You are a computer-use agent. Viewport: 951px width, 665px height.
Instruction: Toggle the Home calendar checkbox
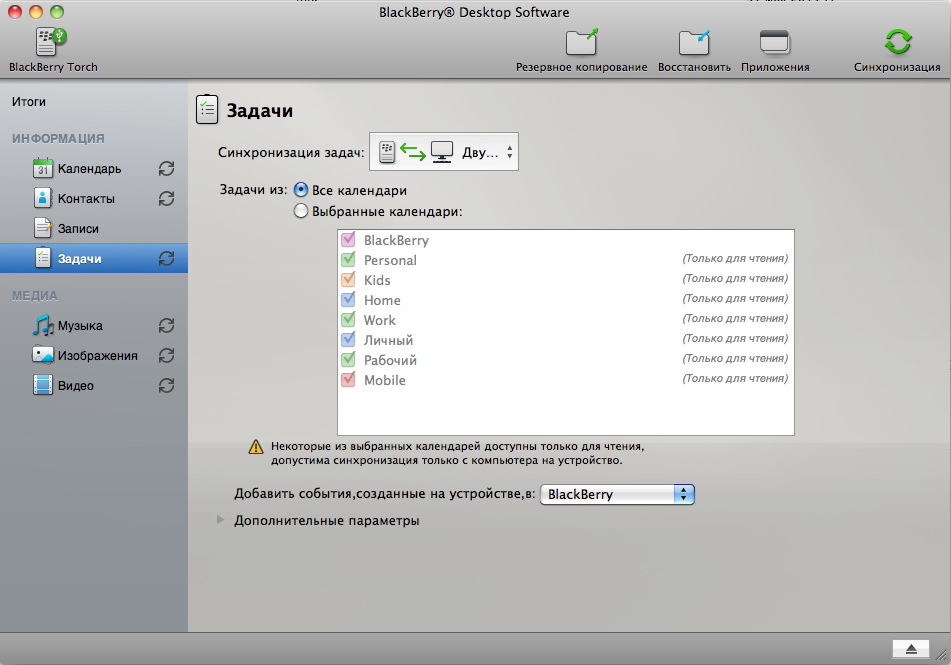[348, 300]
